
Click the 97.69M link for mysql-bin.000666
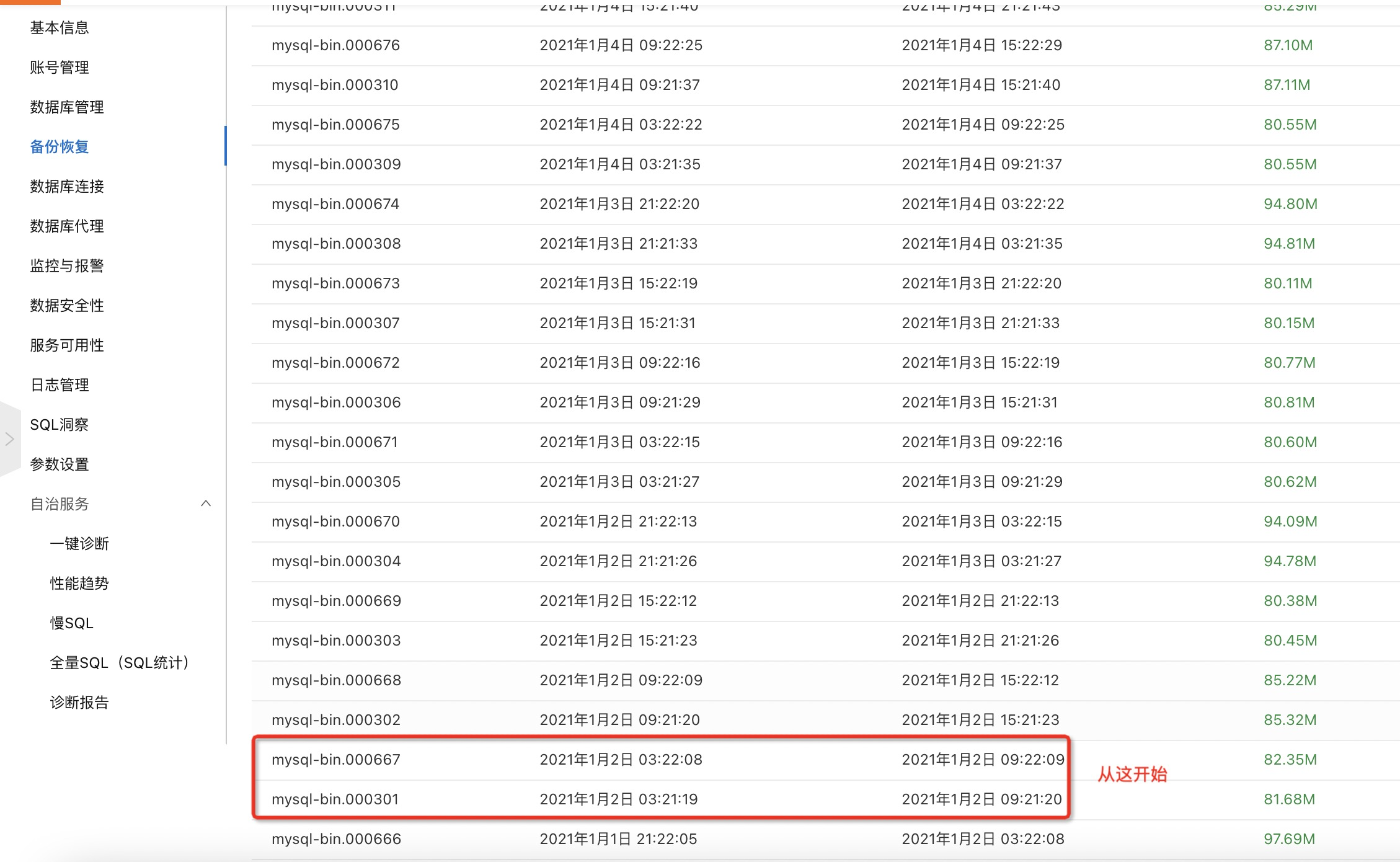1289,839
